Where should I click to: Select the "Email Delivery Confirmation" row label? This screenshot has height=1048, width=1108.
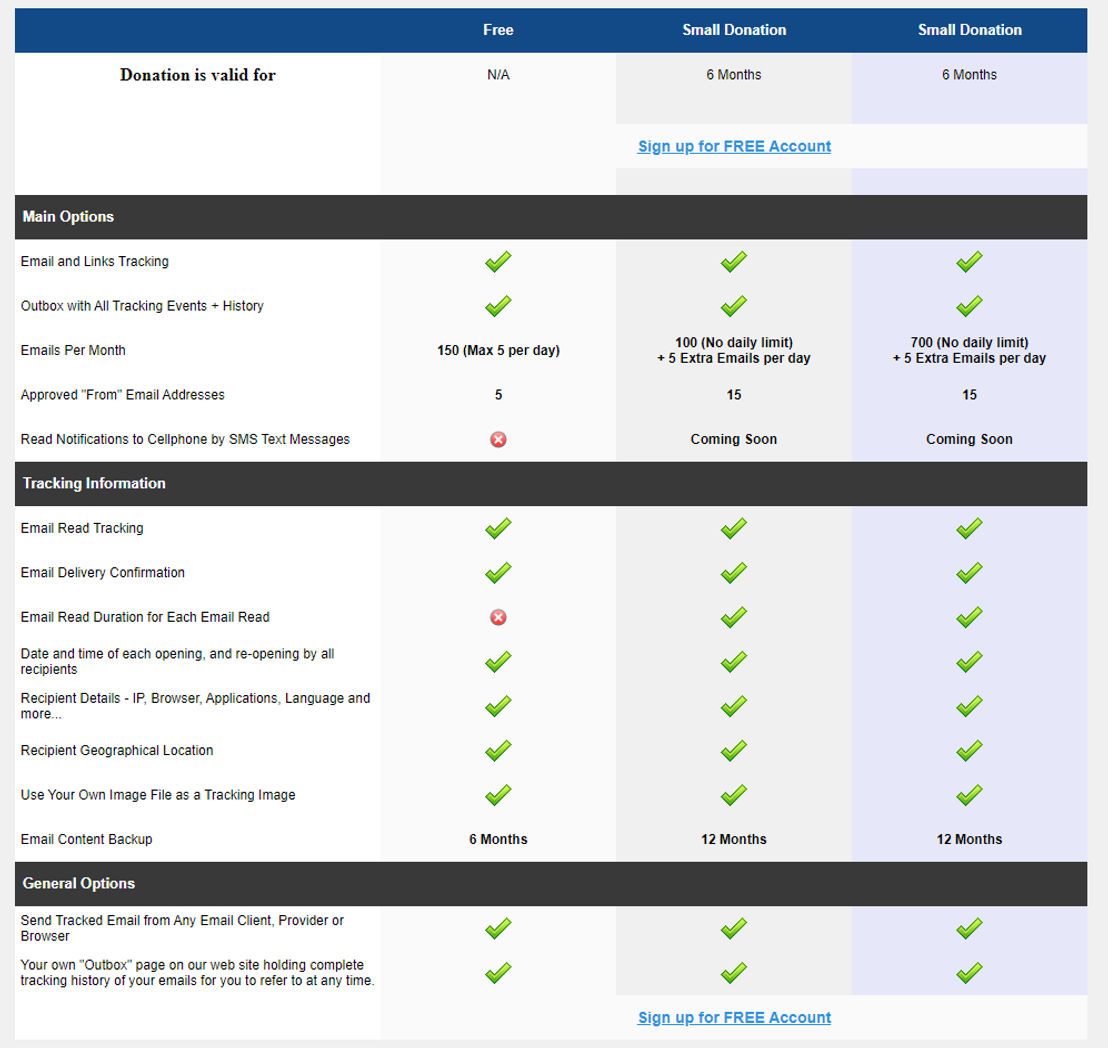click(102, 572)
